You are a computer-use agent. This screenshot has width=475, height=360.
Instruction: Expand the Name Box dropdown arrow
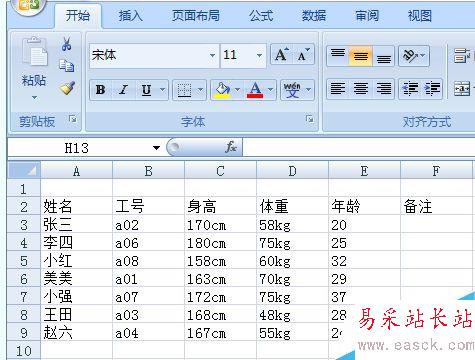tap(156, 148)
